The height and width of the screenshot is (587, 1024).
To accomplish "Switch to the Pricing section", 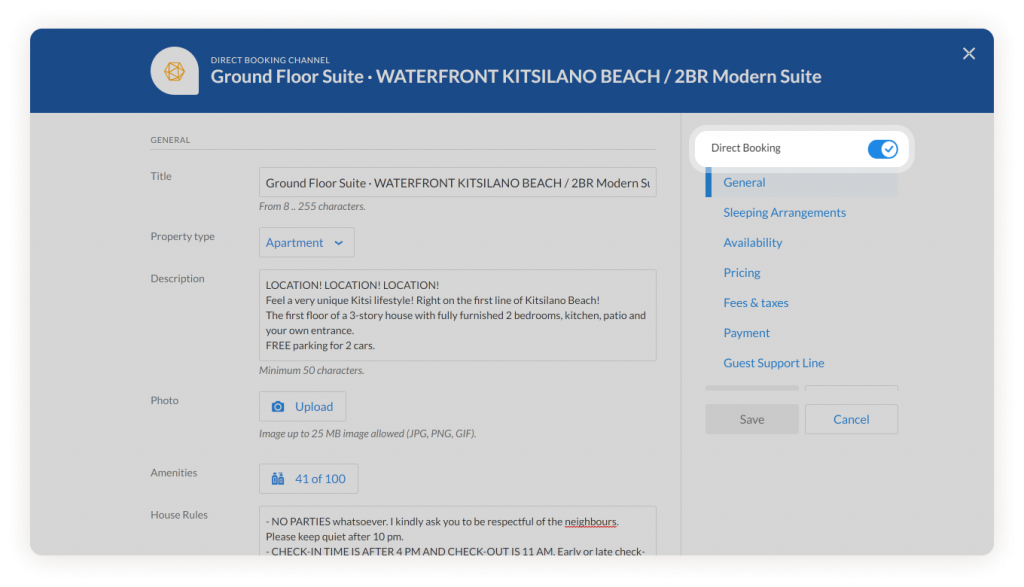I will [741, 273].
